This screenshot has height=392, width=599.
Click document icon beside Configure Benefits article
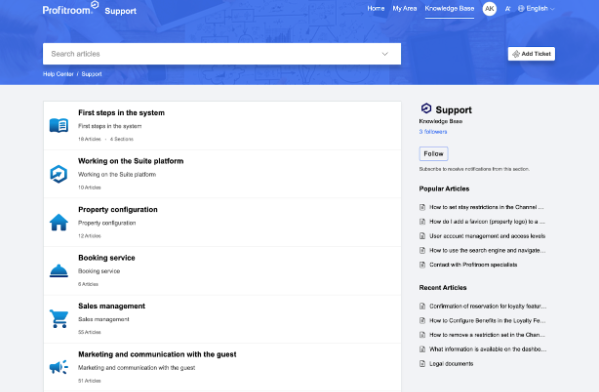point(422,321)
